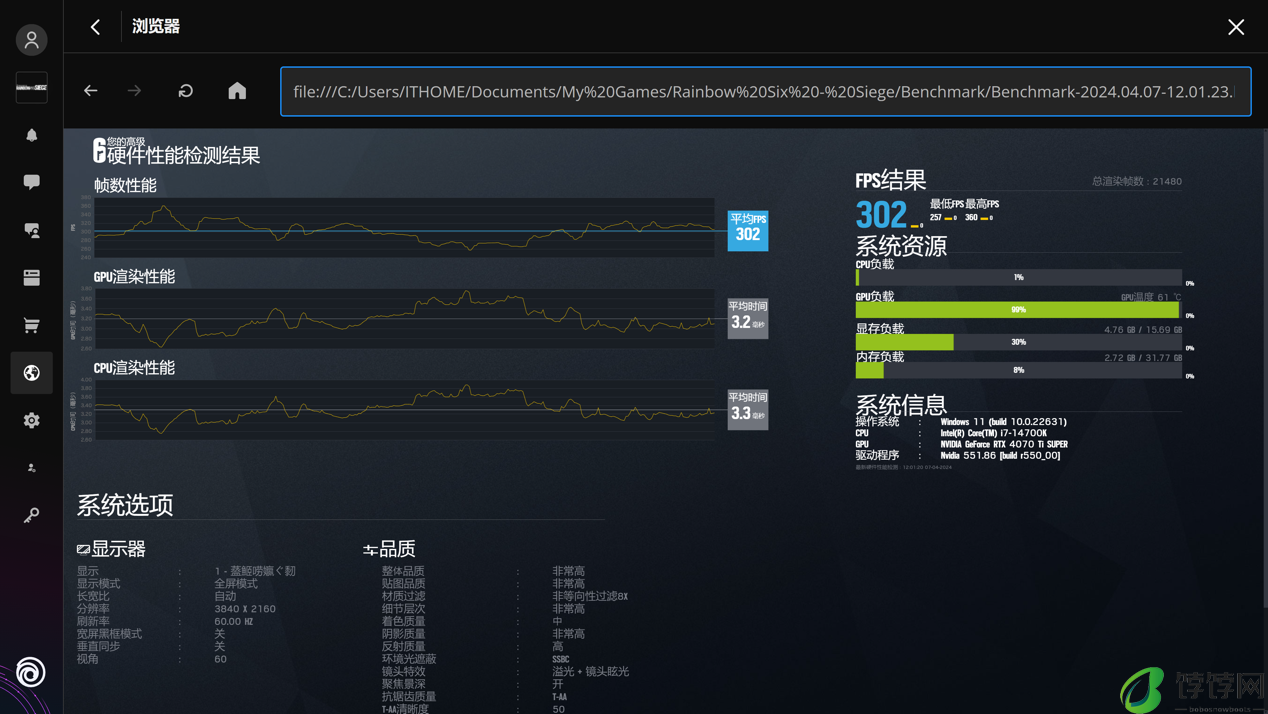This screenshot has height=714, width=1268.
Task: Click the GPU温度 61 ℃ reading
Action: pyautogui.click(x=1151, y=297)
